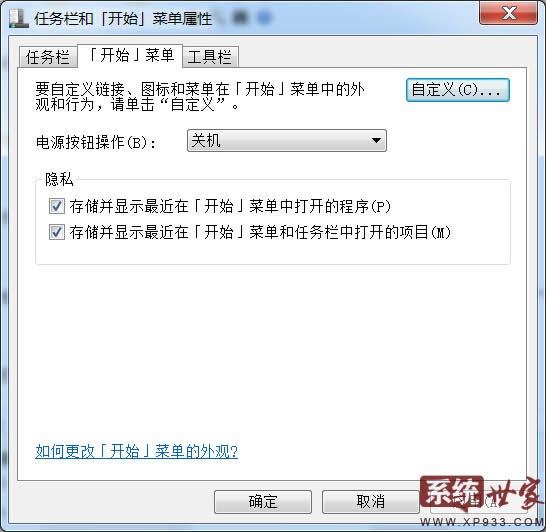
Task: Click the 电源按钮操作(B) label
Action: point(96,142)
